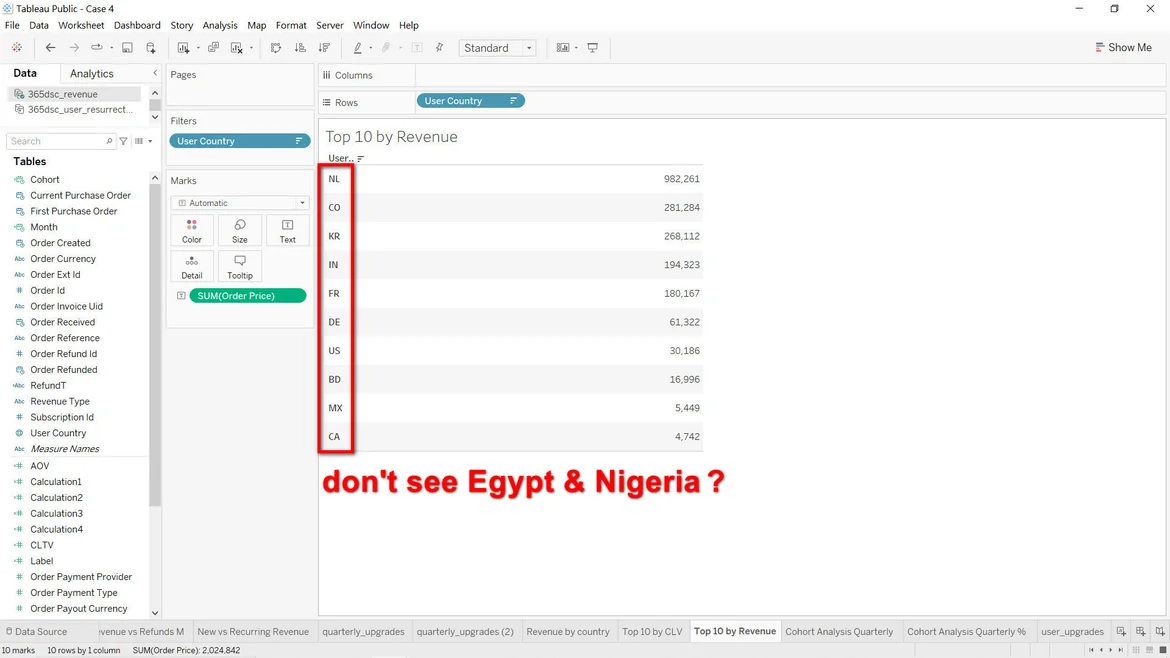Image resolution: width=1170 pixels, height=658 pixels.
Task: Collapse the Data pane with arrow
Action: pyautogui.click(x=155, y=74)
